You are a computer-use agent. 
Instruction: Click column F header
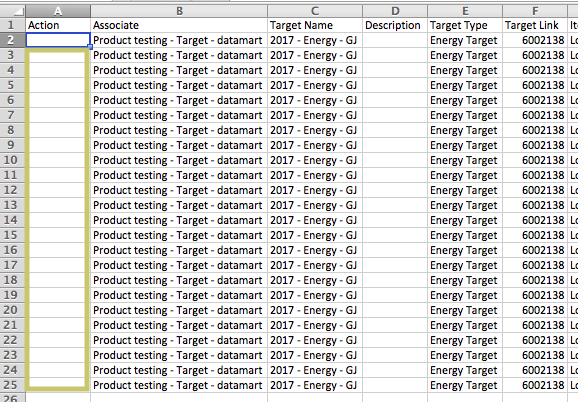(535, 11)
